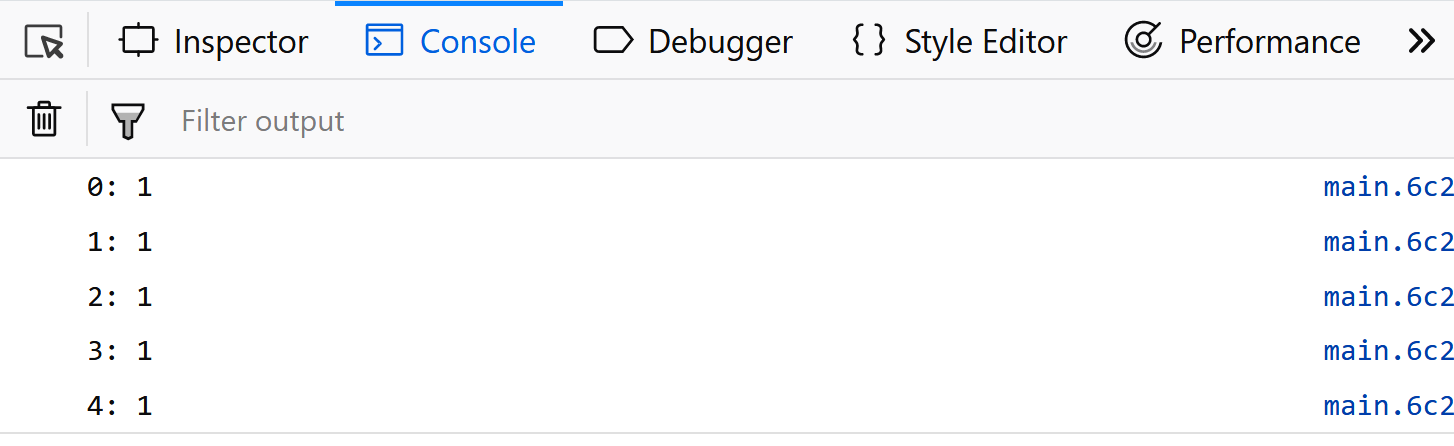Switch to the Style Editor tab
The height and width of the screenshot is (446, 1454).
[x=959, y=42]
